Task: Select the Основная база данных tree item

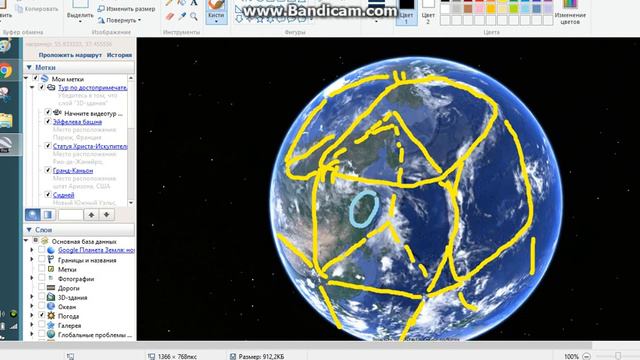Action: 84,241
